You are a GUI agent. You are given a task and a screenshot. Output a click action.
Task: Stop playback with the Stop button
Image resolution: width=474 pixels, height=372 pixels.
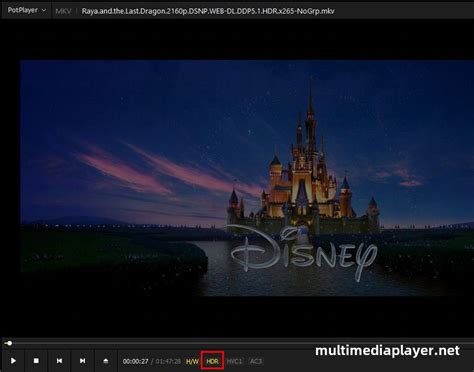36,361
